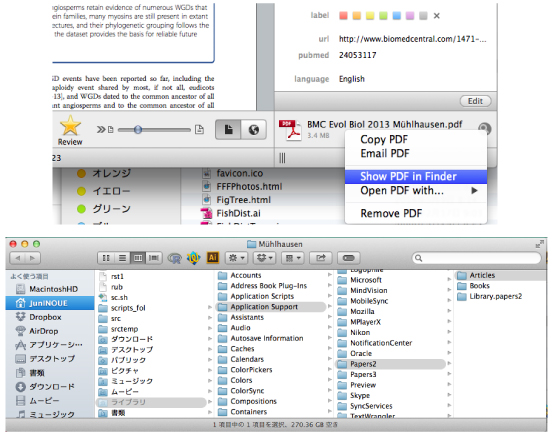The height and width of the screenshot is (436, 553).
Task: Click the Finder search field
Action: (x=476, y=258)
